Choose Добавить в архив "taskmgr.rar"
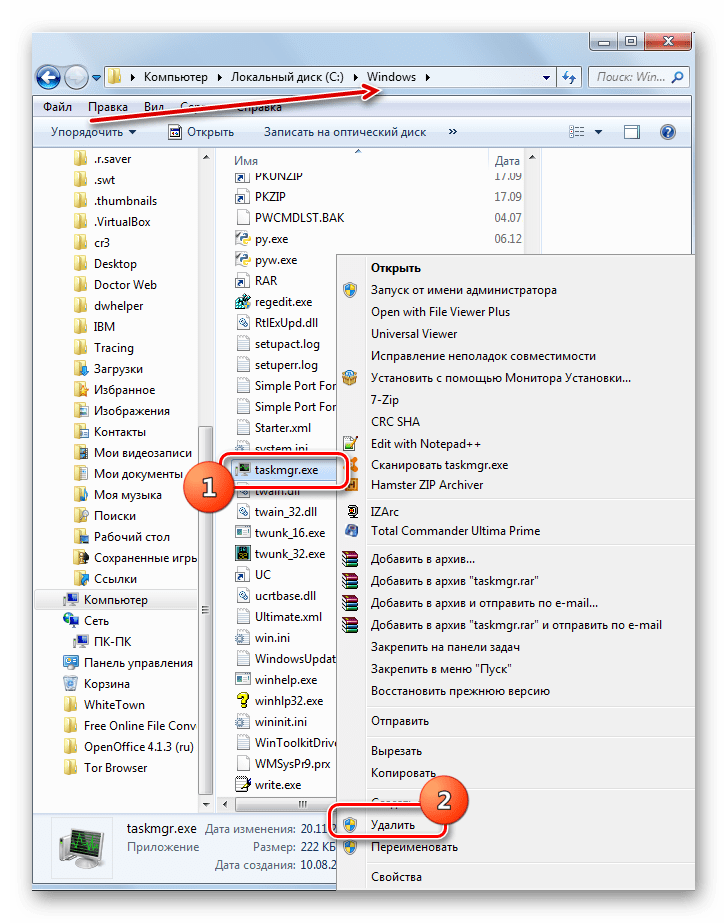The width and height of the screenshot is (727, 923). coord(454,581)
